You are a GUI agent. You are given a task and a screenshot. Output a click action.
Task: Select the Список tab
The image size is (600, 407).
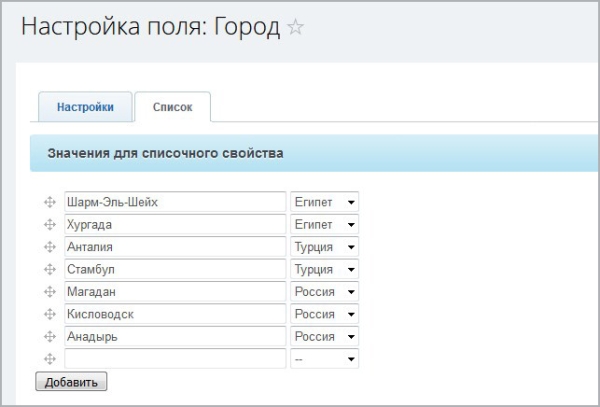pyautogui.click(x=172, y=107)
